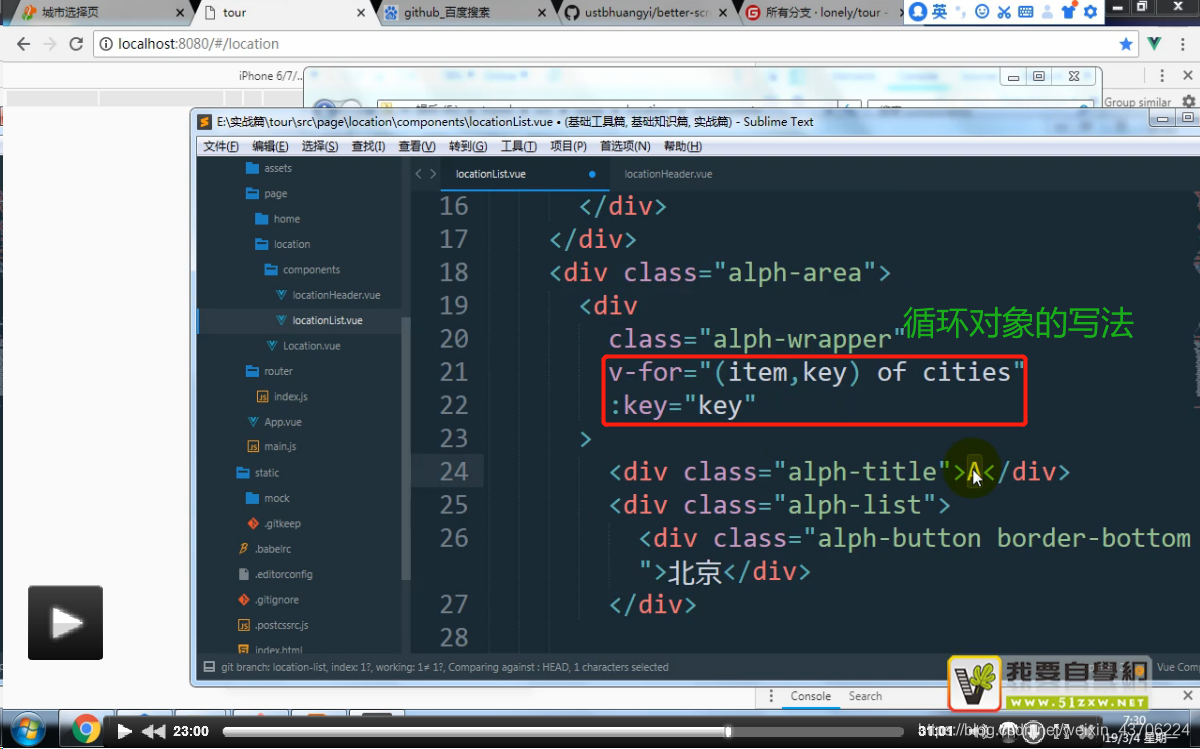The height and width of the screenshot is (749, 1200).
Task: Open main.js from the sidebar
Action: (x=272, y=447)
